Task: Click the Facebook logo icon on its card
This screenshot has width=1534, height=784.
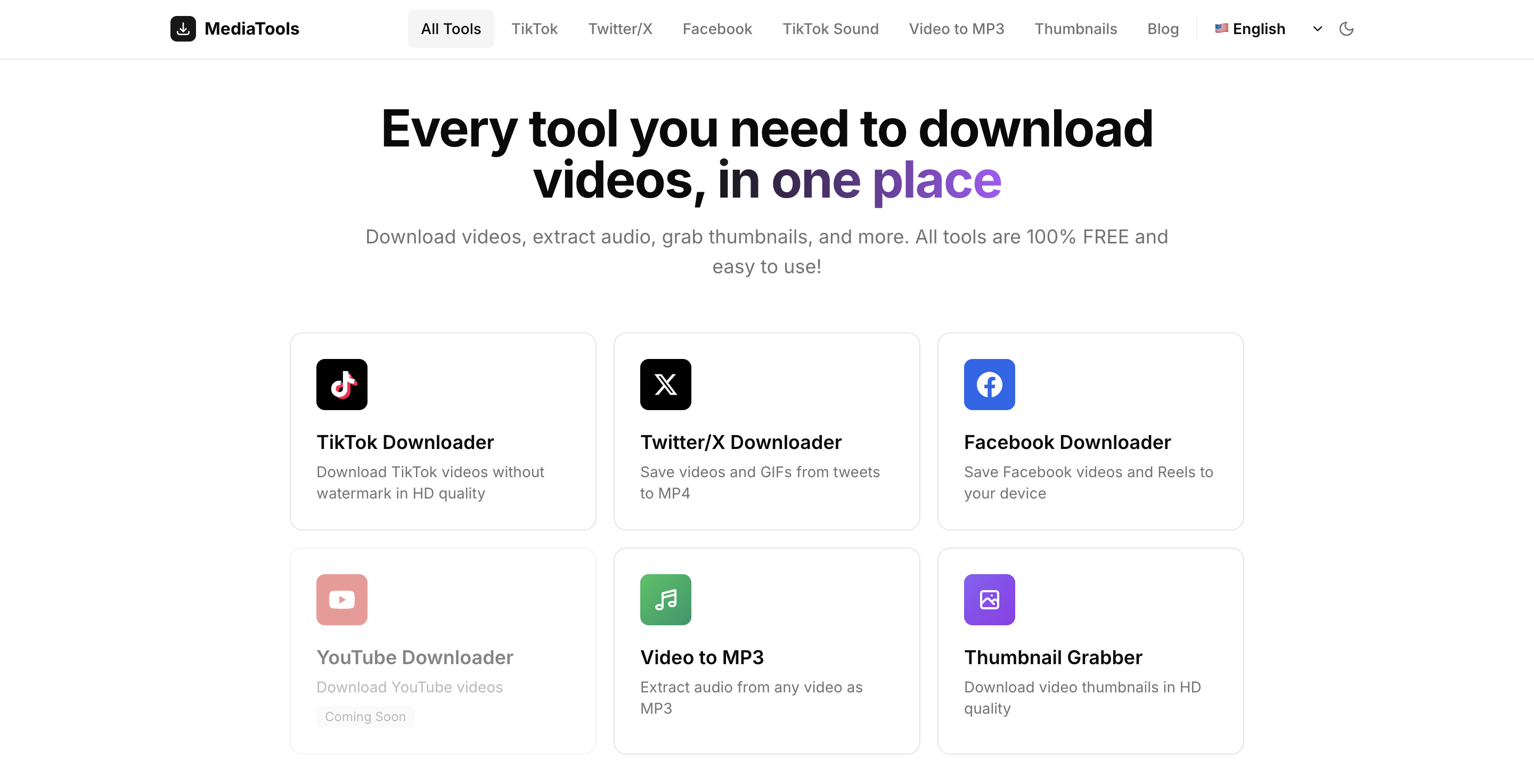Action: coord(989,385)
